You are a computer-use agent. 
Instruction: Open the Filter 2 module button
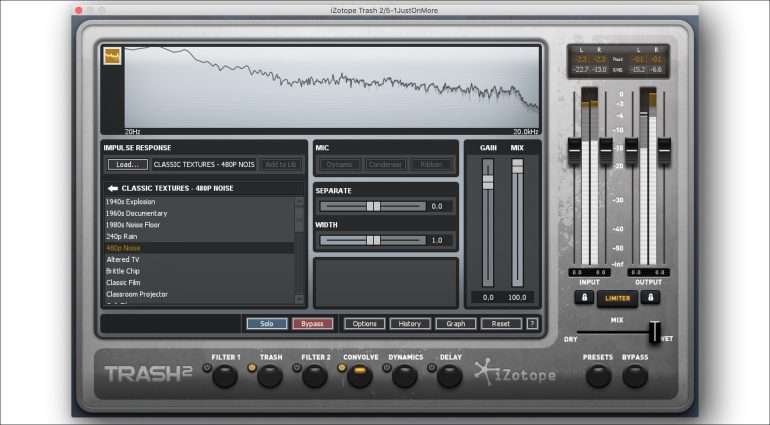(x=315, y=377)
